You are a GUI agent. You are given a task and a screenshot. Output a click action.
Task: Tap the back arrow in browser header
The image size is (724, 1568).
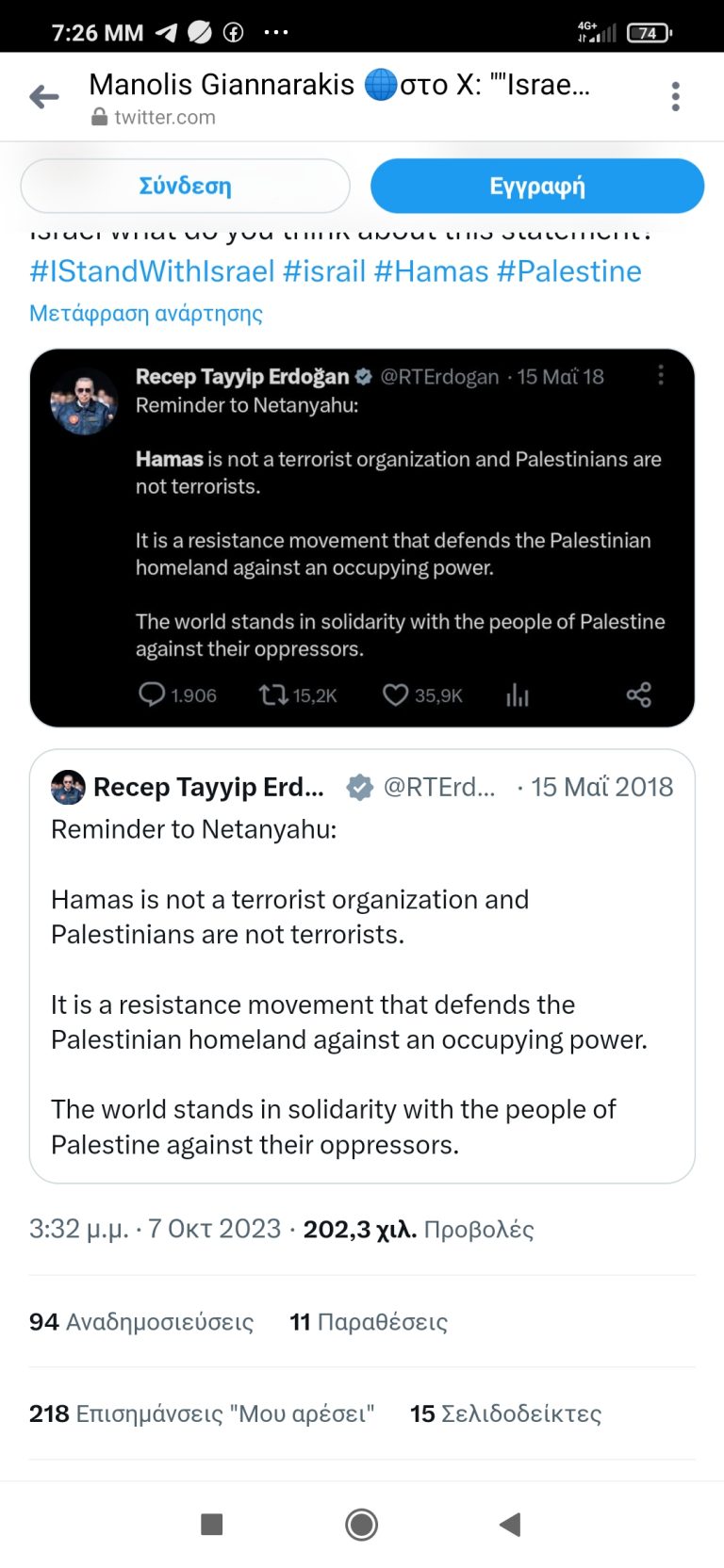[x=44, y=96]
